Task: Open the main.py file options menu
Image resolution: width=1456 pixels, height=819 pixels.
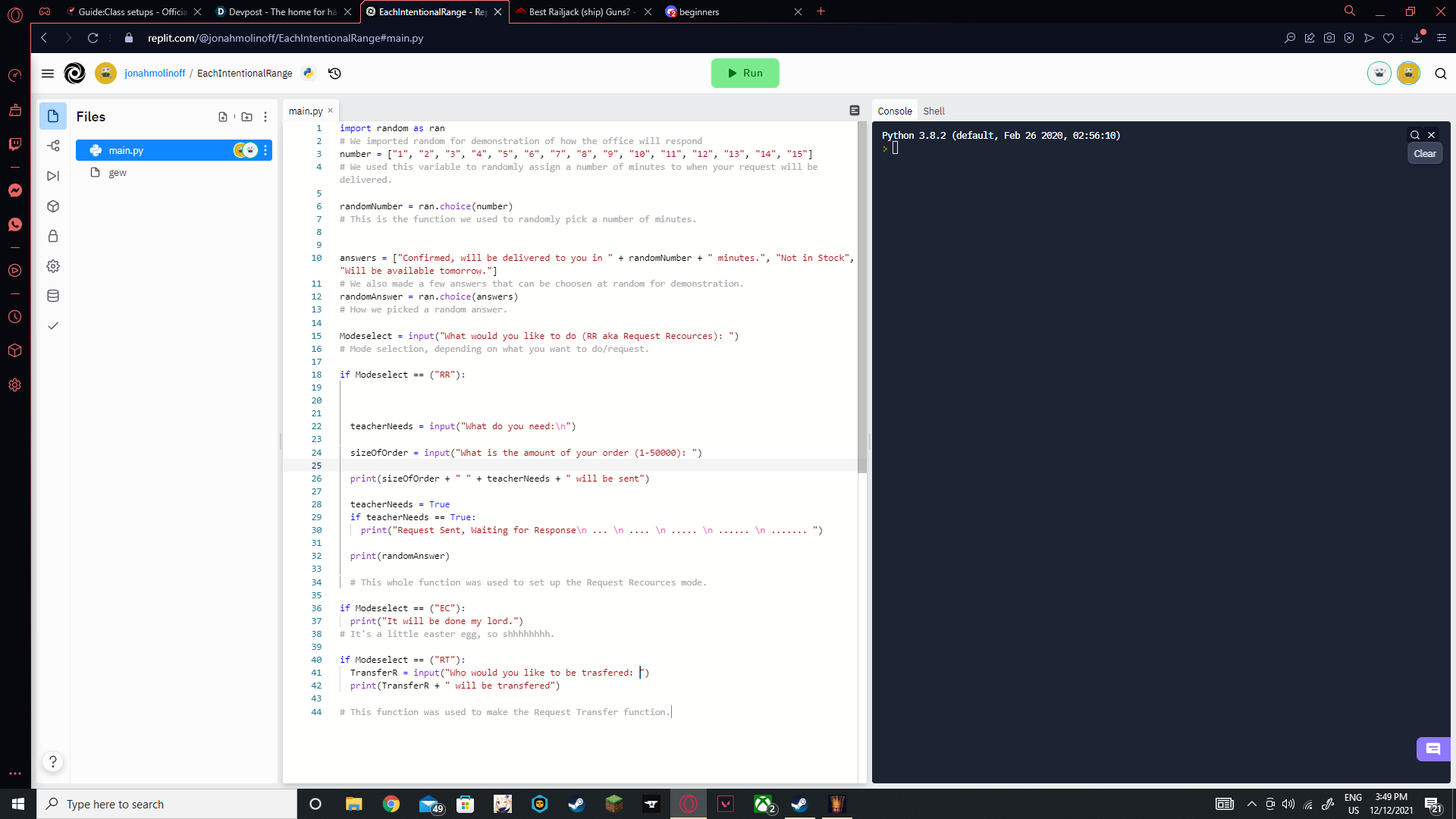Action: (265, 150)
